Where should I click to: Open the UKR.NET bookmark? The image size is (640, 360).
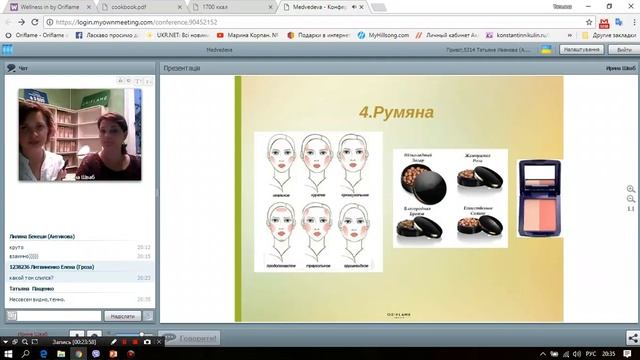178,36
